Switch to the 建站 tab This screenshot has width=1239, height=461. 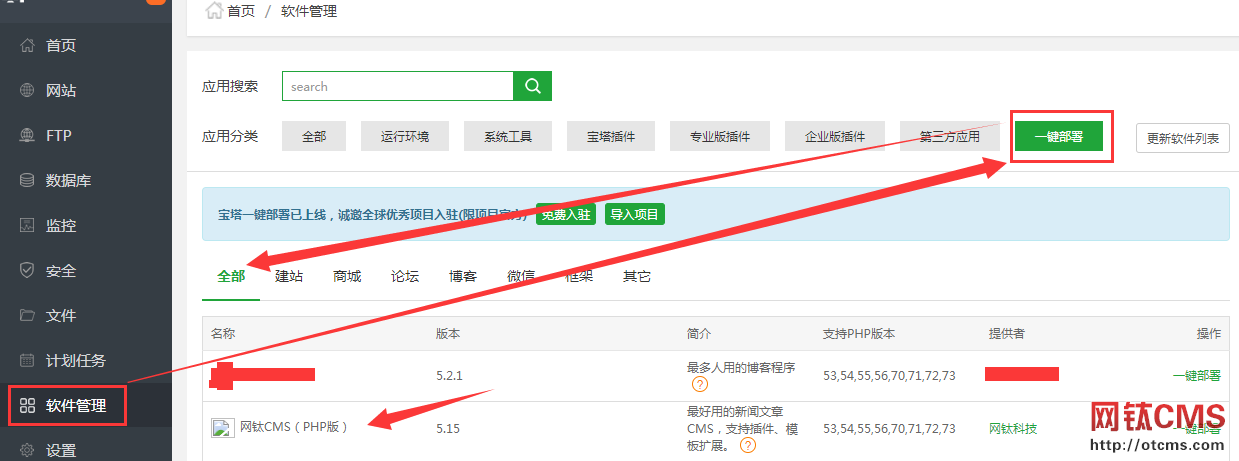(289, 276)
